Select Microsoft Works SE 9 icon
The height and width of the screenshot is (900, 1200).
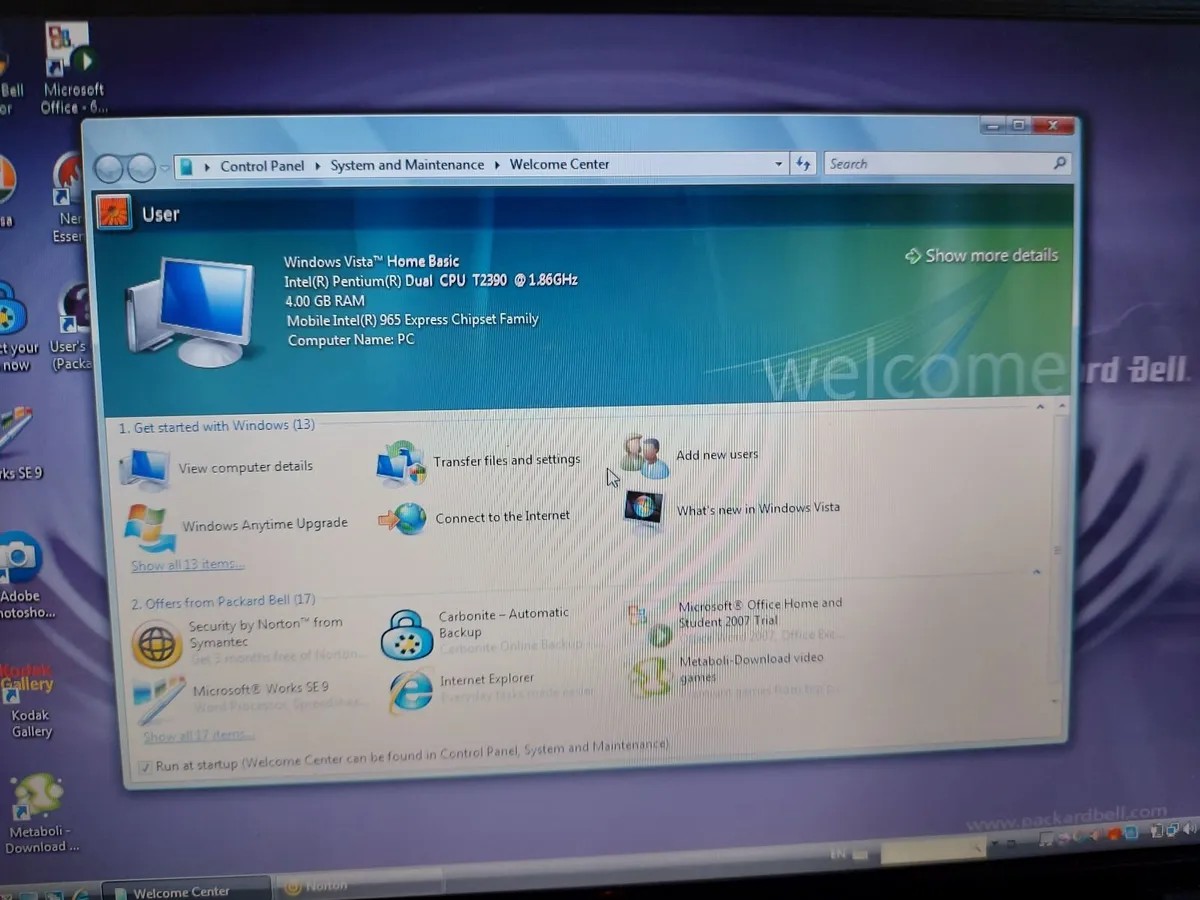pyautogui.click(x=160, y=700)
